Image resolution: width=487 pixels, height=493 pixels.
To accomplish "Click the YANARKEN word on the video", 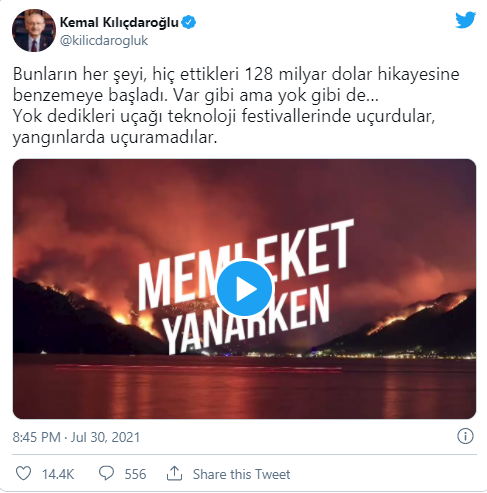I will tap(247, 320).
